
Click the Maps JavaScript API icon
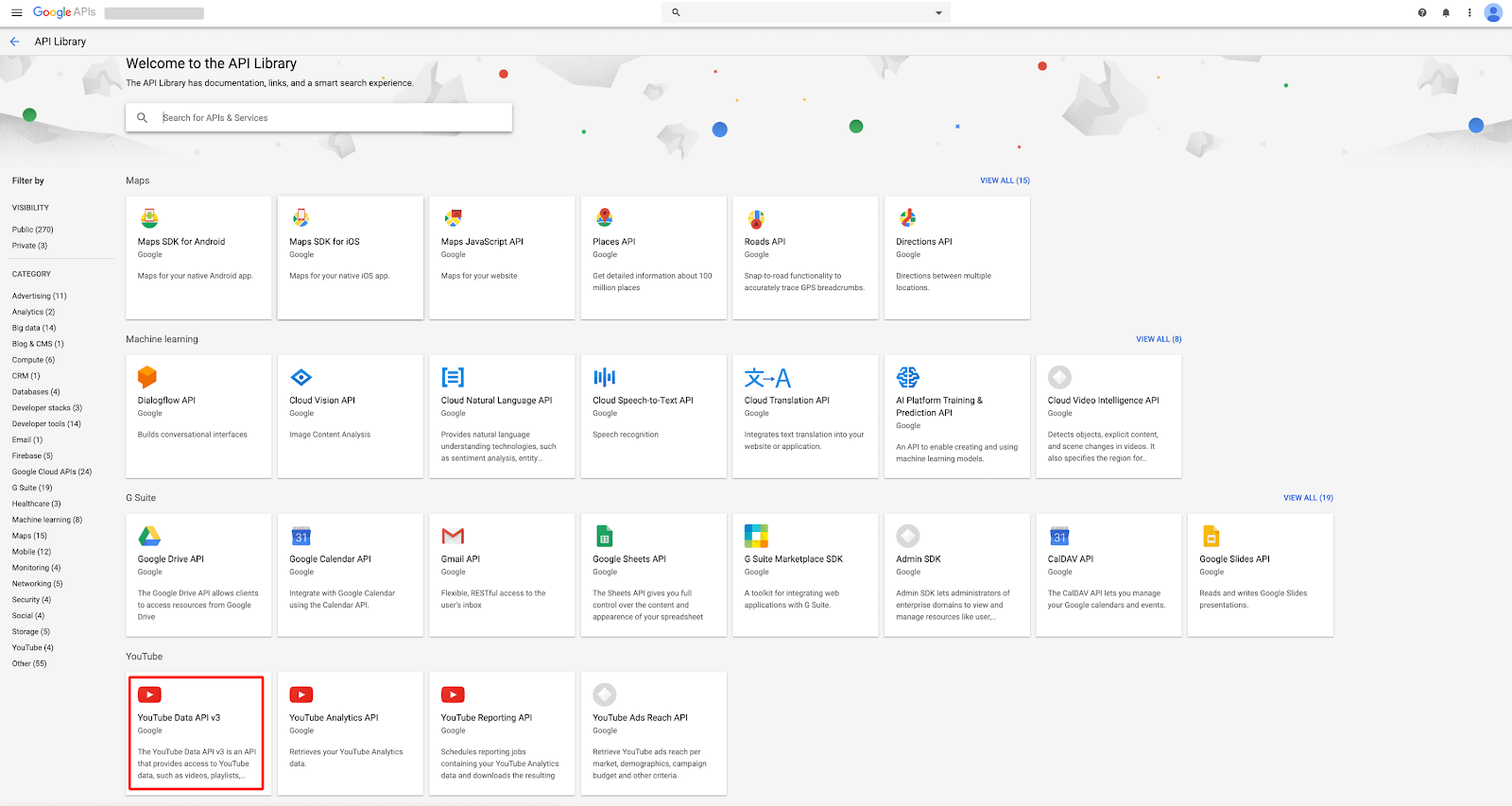point(453,218)
